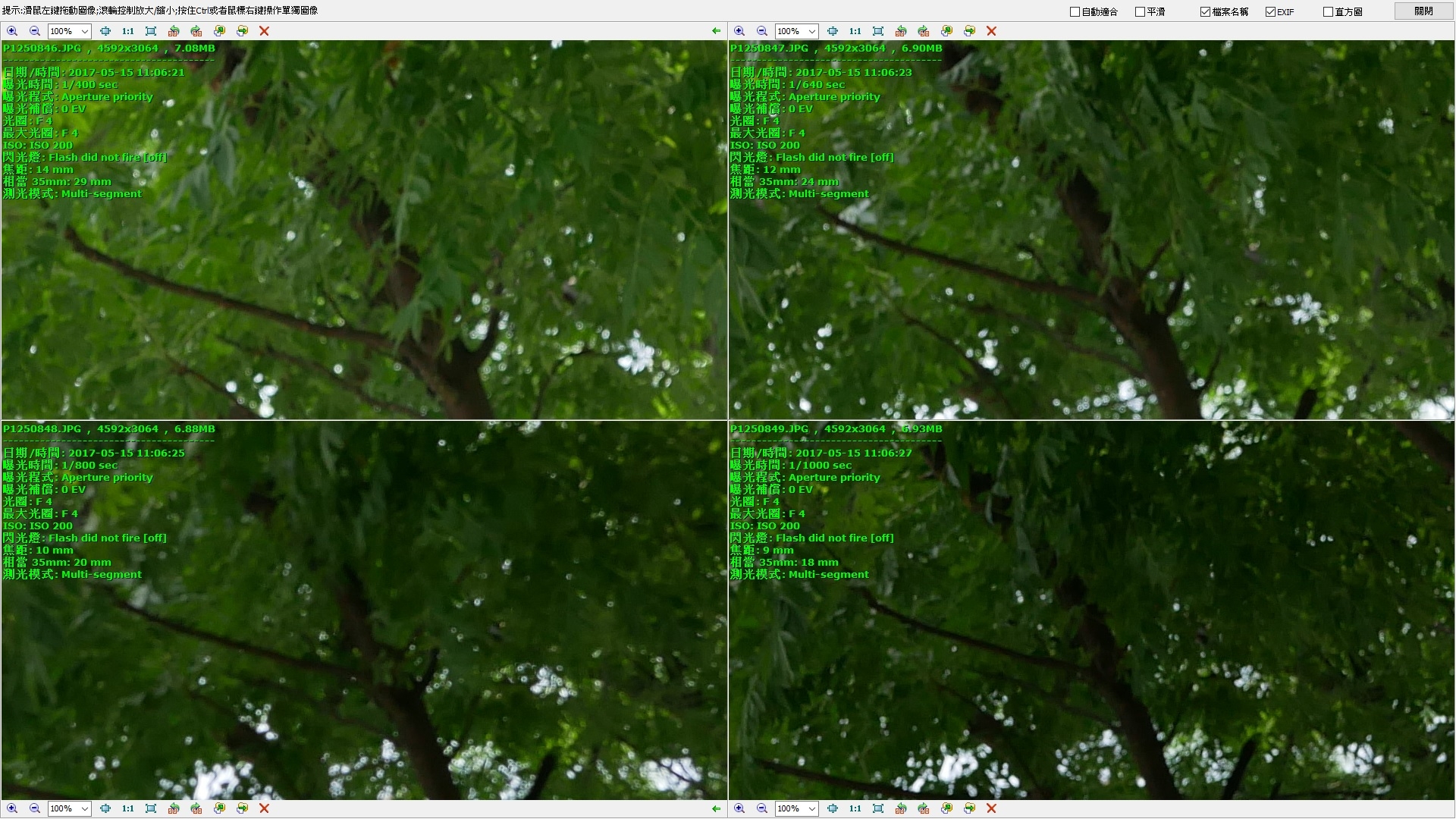
Task: Select the P1250849.JPG image pane
Action: [x=1091, y=610]
